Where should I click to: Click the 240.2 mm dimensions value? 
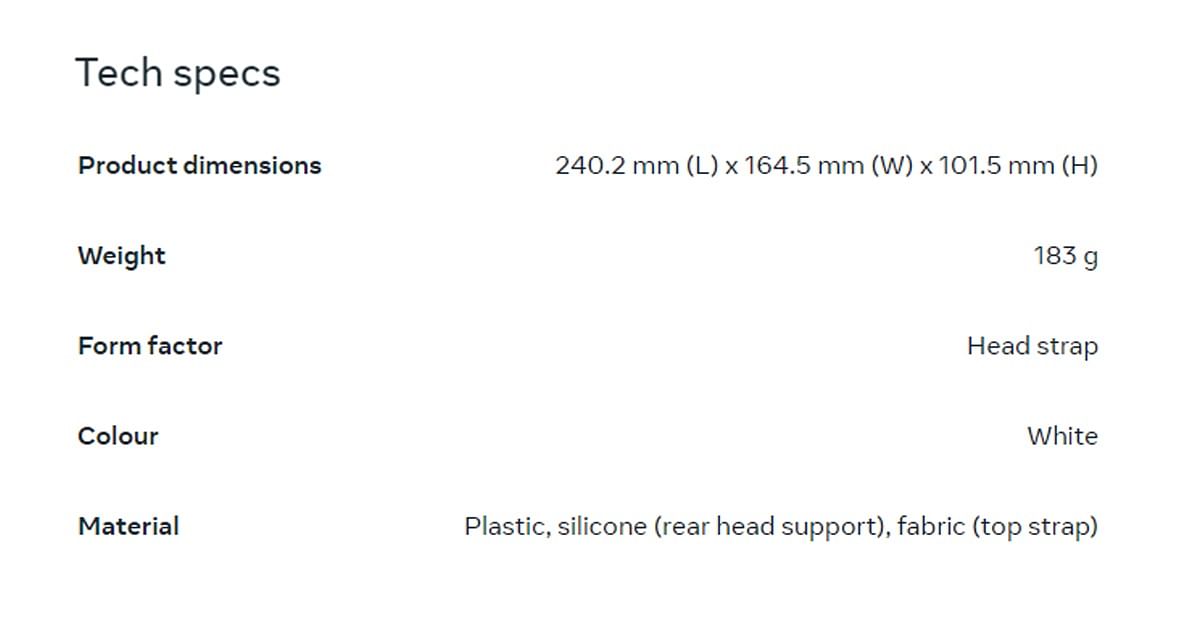(x=826, y=165)
